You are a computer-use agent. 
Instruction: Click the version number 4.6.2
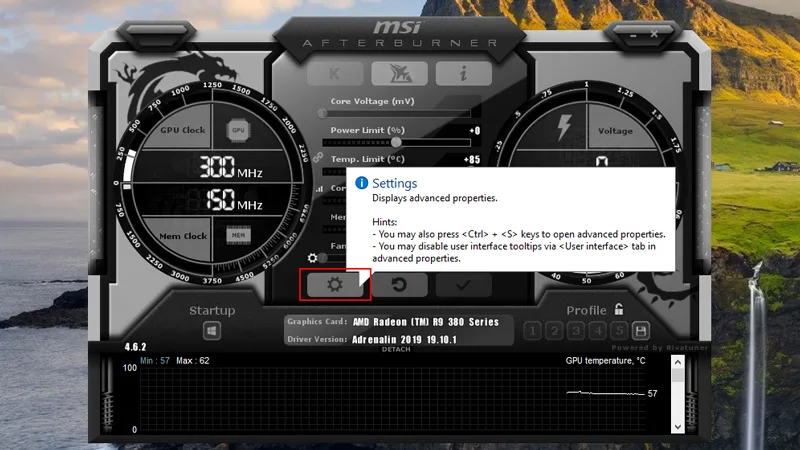[x=135, y=347]
